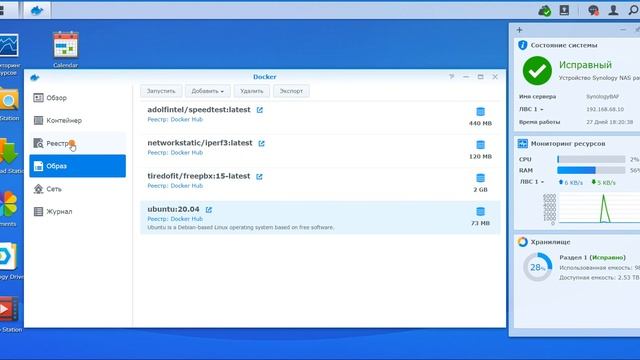Click the RAM usage bar
Image resolution: width=640 pixels, height=360 pixels.
[x=591, y=170]
